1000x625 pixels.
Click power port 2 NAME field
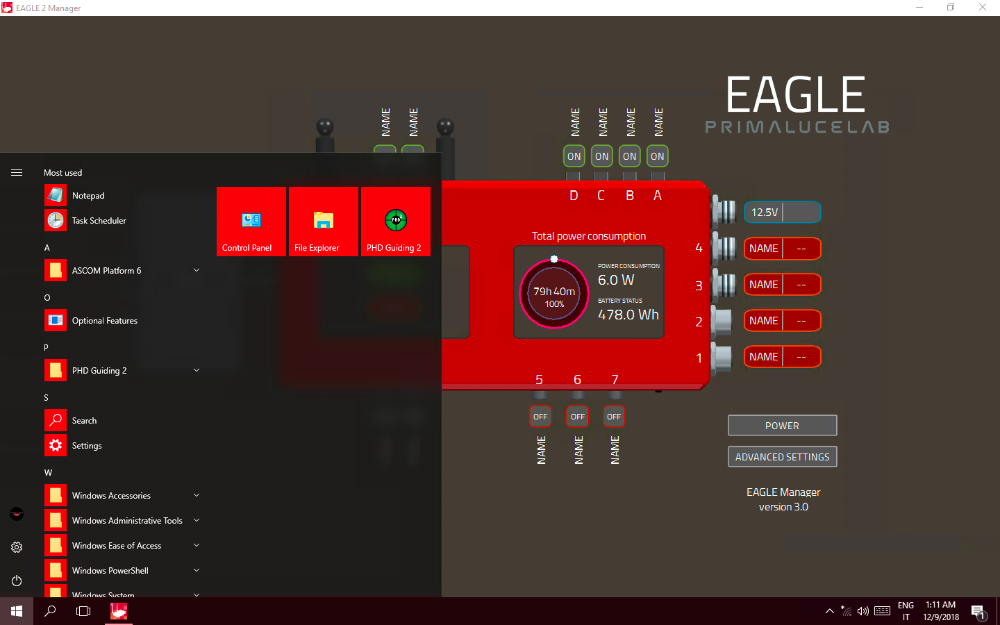point(783,321)
